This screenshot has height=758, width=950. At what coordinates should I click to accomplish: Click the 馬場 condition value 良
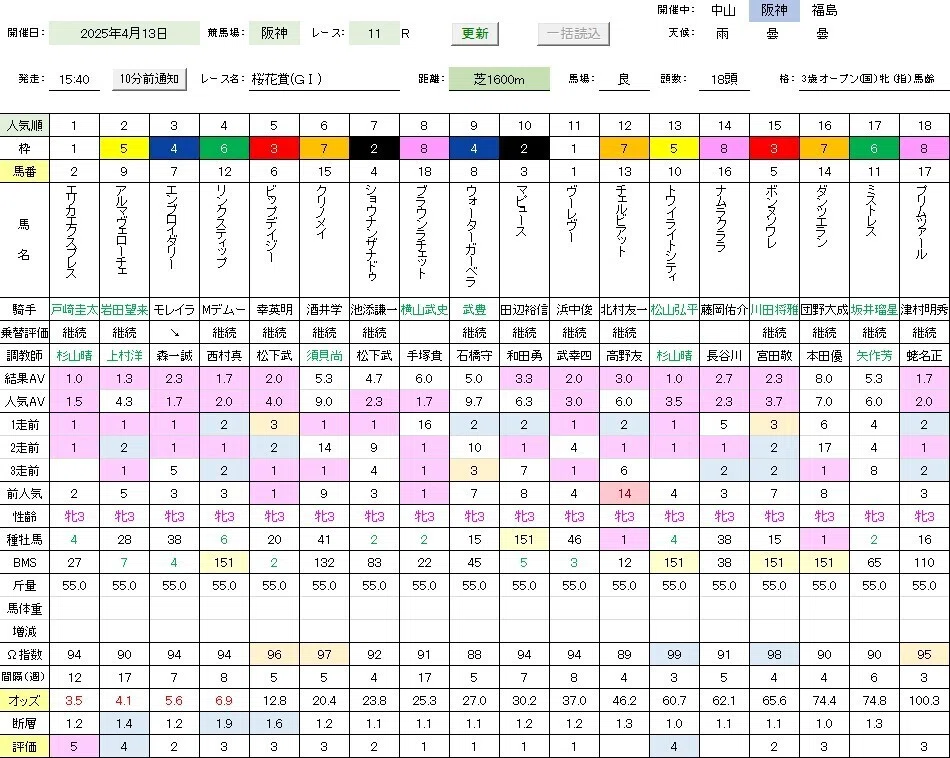[624, 79]
